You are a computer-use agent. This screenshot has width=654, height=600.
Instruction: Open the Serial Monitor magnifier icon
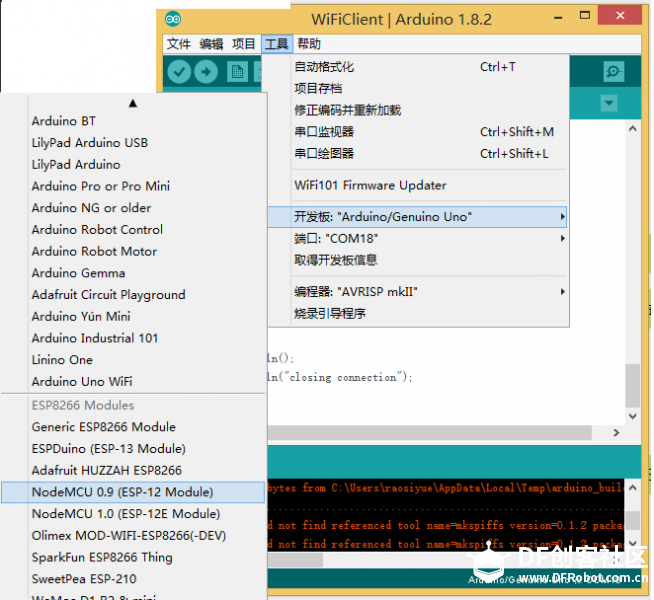click(613, 72)
